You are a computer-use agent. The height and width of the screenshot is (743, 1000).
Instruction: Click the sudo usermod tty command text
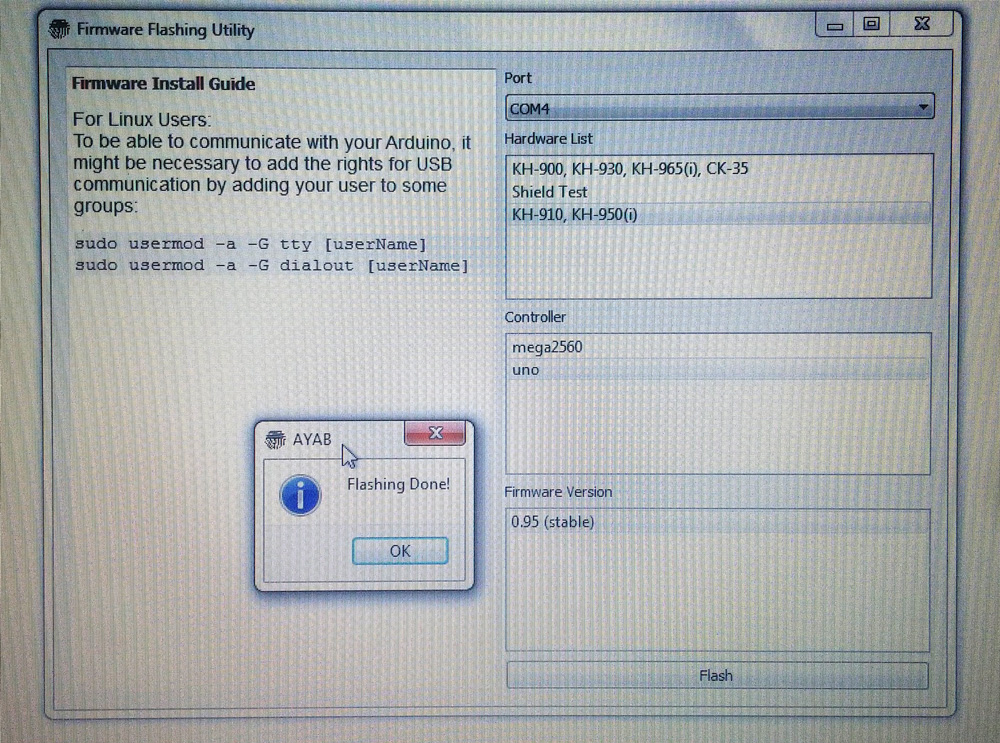point(250,243)
